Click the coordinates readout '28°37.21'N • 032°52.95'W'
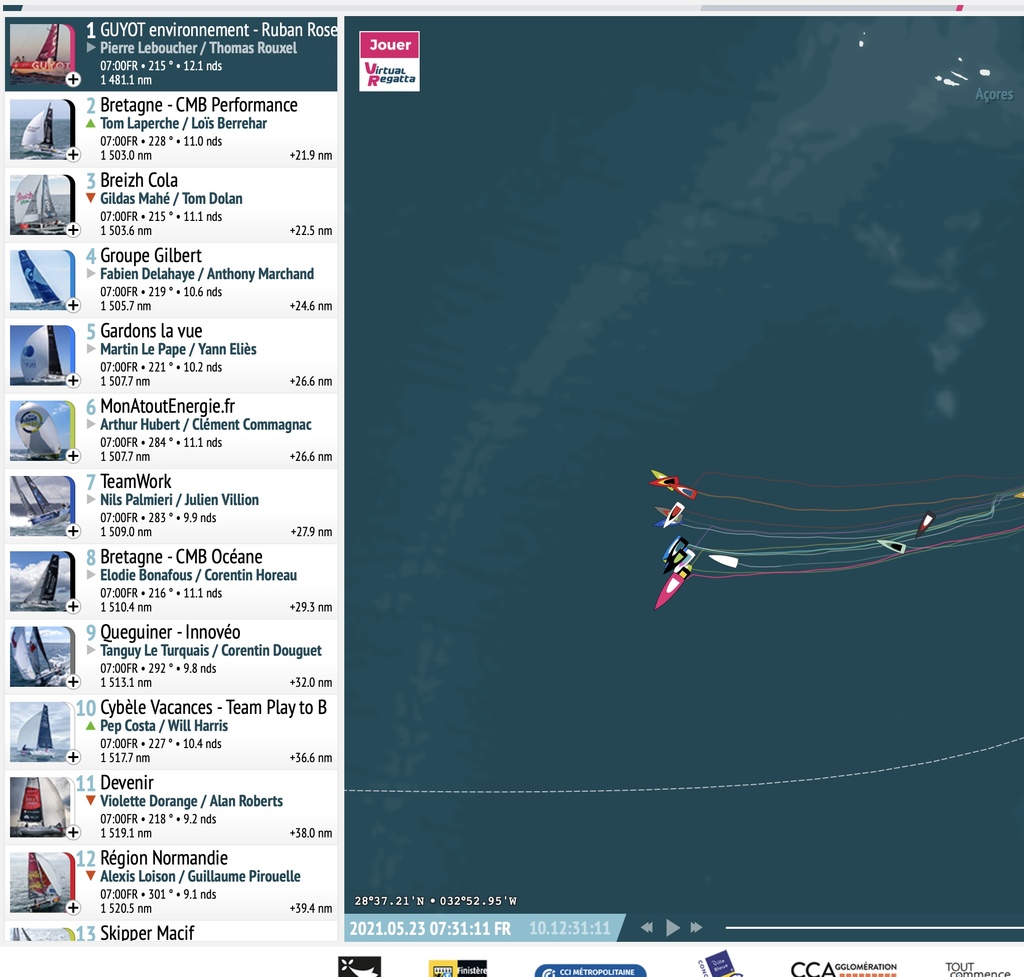This screenshot has height=977, width=1024. pyautogui.click(x=436, y=901)
